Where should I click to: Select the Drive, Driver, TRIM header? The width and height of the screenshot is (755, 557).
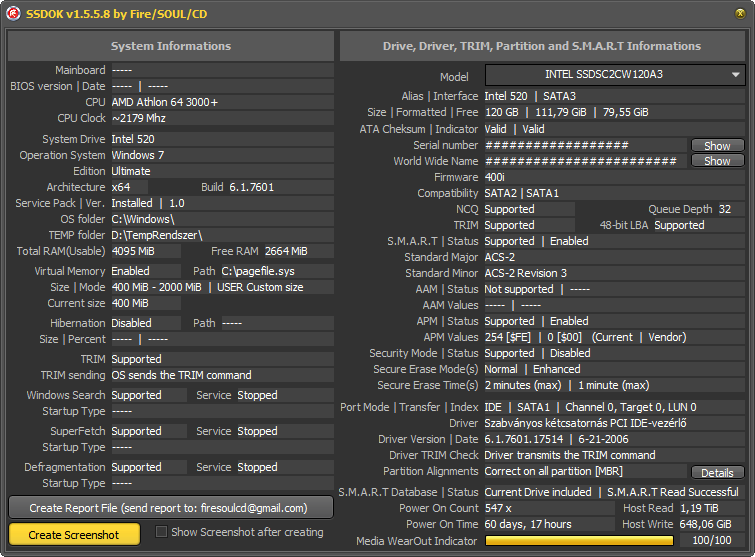point(542,46)
